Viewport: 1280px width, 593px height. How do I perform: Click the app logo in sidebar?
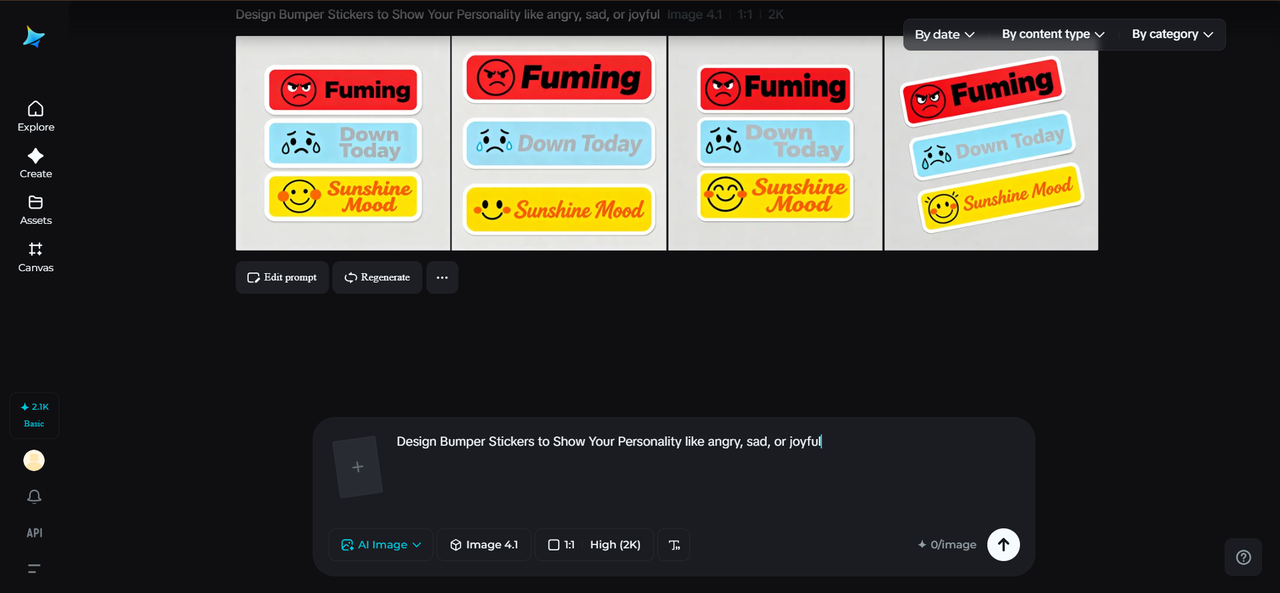click(x=35, y=38)
